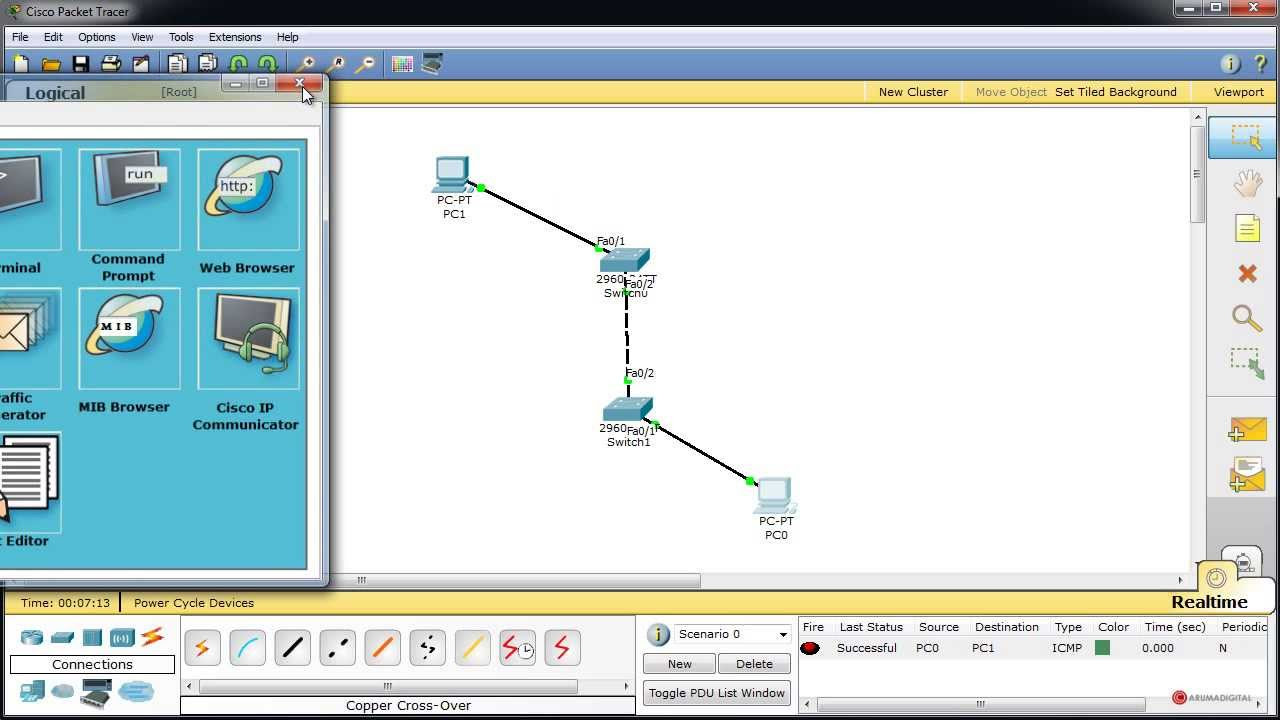Choose the Console cable
1280x720 pixels.
[x=247, y=648]
